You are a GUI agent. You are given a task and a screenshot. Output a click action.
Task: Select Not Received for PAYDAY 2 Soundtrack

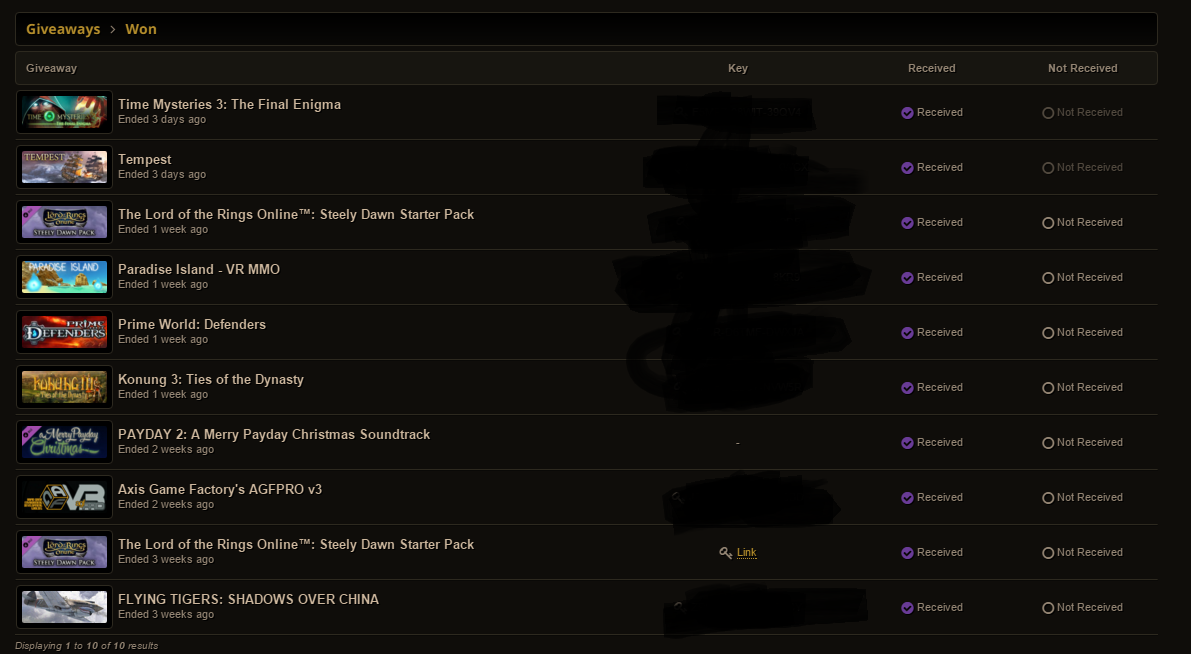pos(1082,443)
